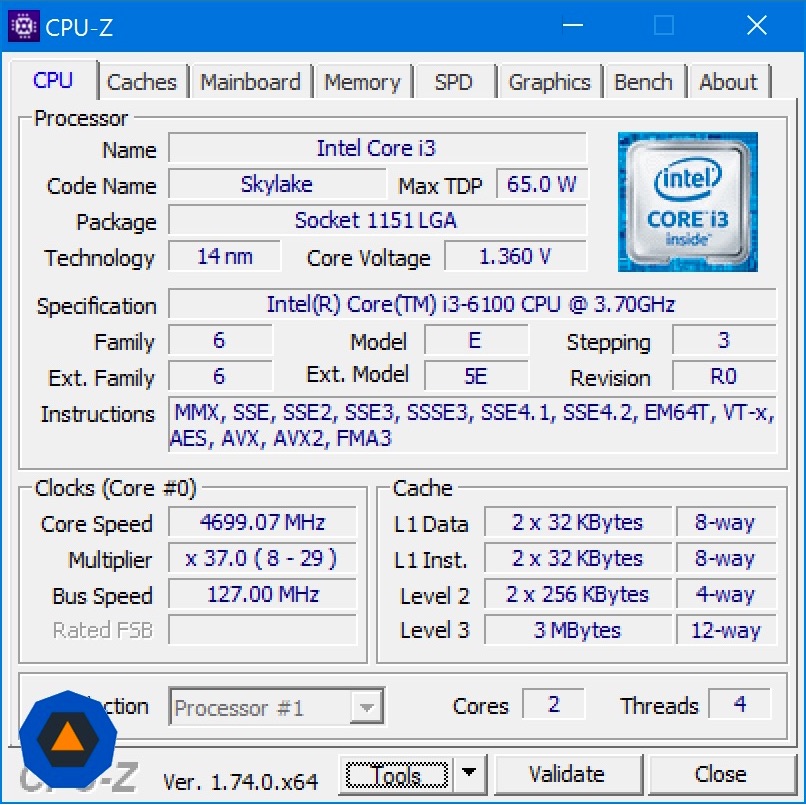Open the Graphics tab
This screenshot has height=805, width=806.
(549, 82)
